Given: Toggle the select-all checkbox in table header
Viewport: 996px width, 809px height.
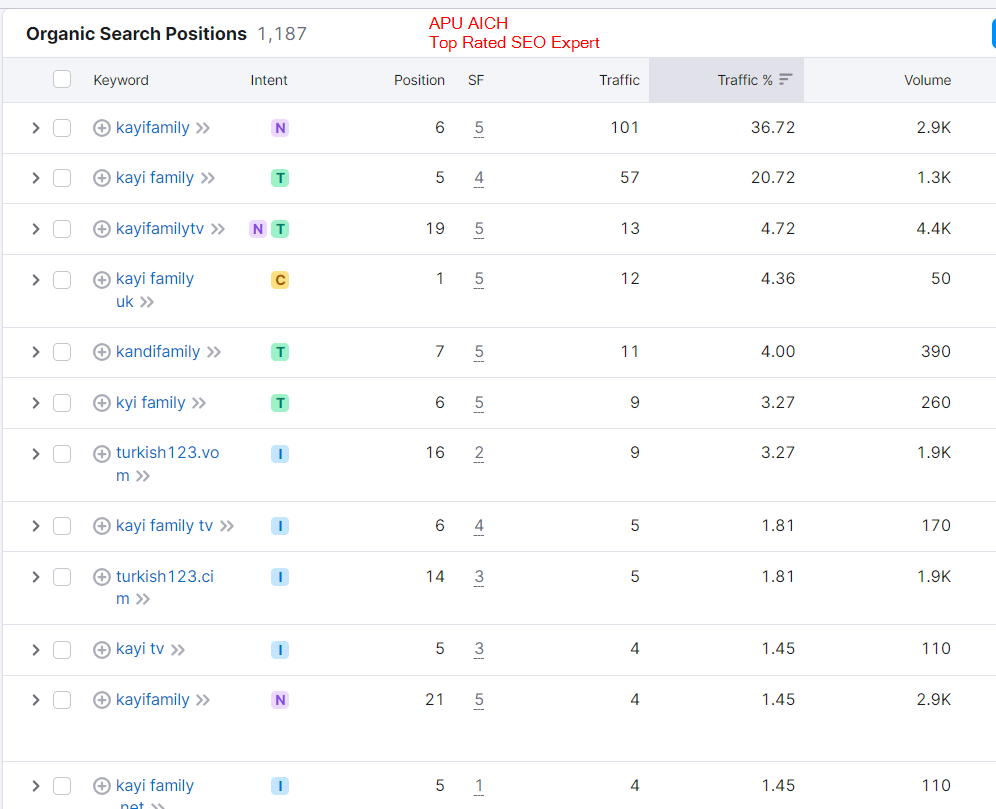Looking at the screenshot, I should pyautogui.click(x=62, y=79).
